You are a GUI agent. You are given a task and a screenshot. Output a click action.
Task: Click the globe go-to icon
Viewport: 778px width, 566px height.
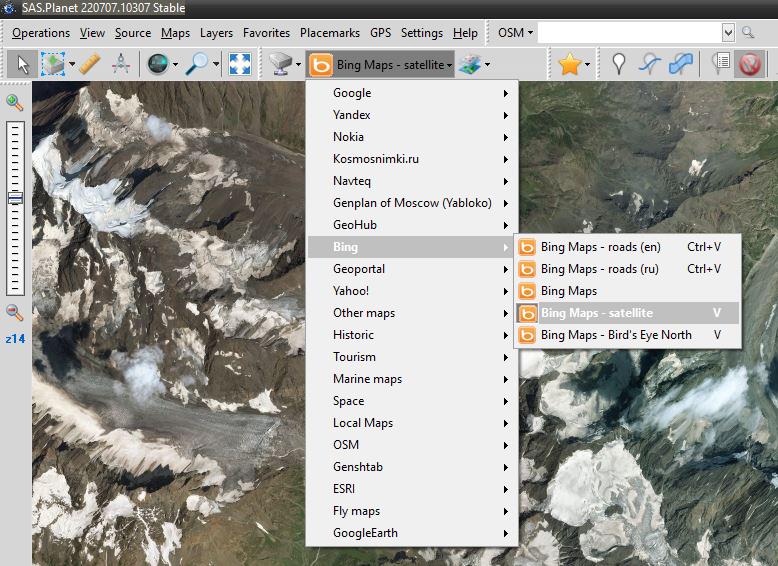pyautogui.click(x=158, y=64)
